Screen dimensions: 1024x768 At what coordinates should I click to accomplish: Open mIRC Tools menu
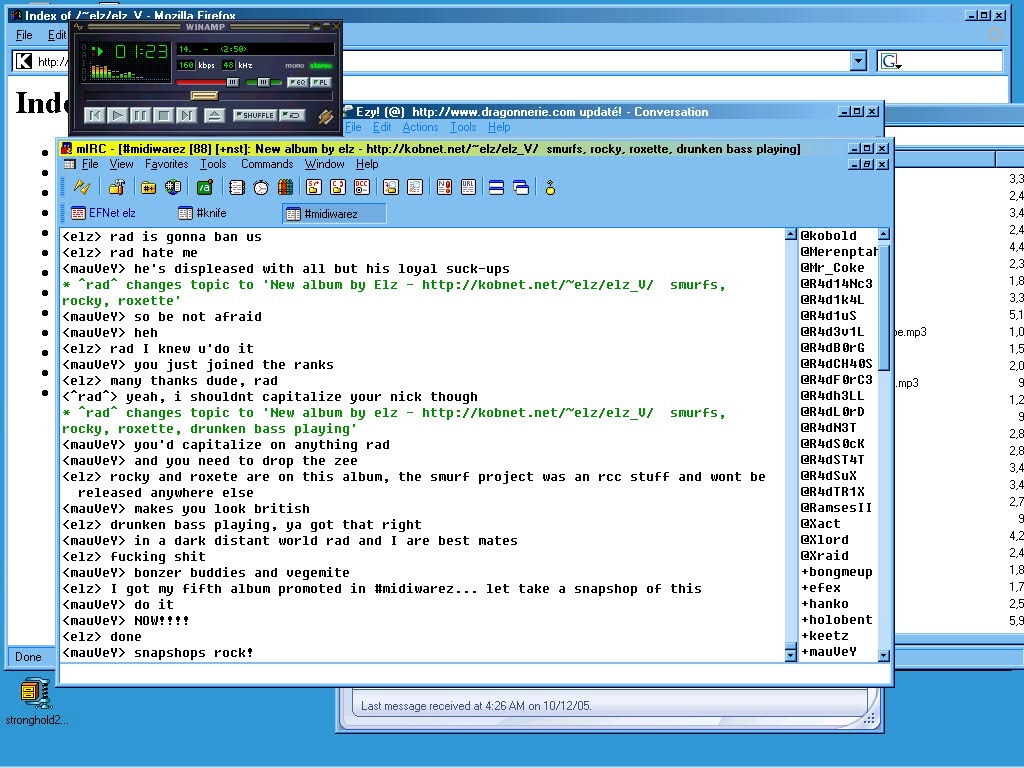pyautogui.click(x=213, y=164)
